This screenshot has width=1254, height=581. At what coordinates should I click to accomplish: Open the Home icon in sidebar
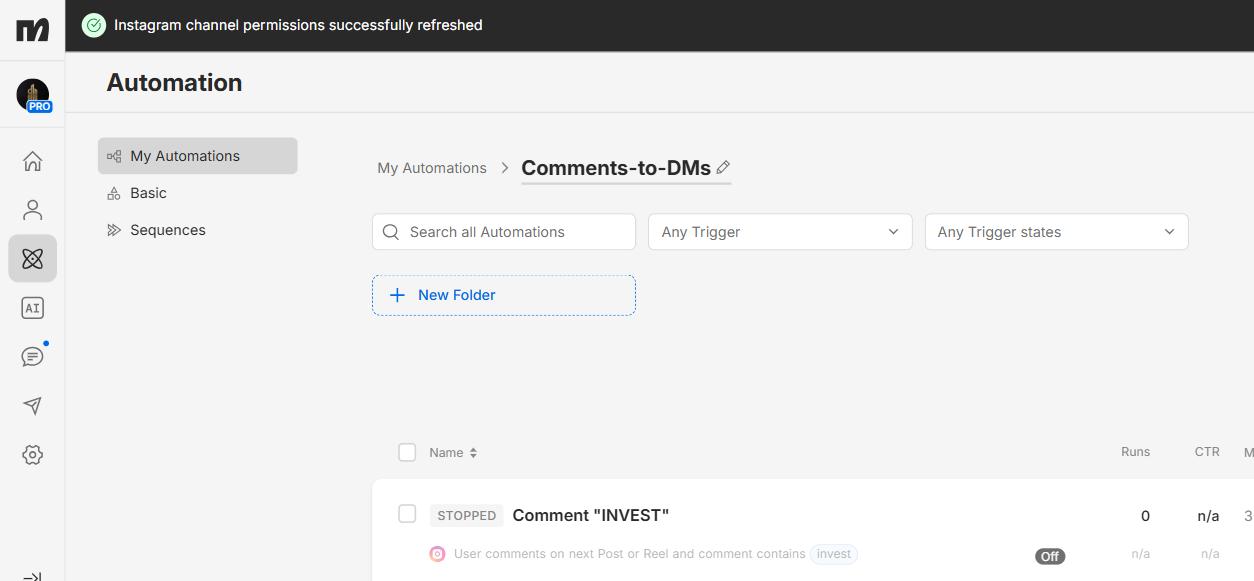[x=32, y=161]
